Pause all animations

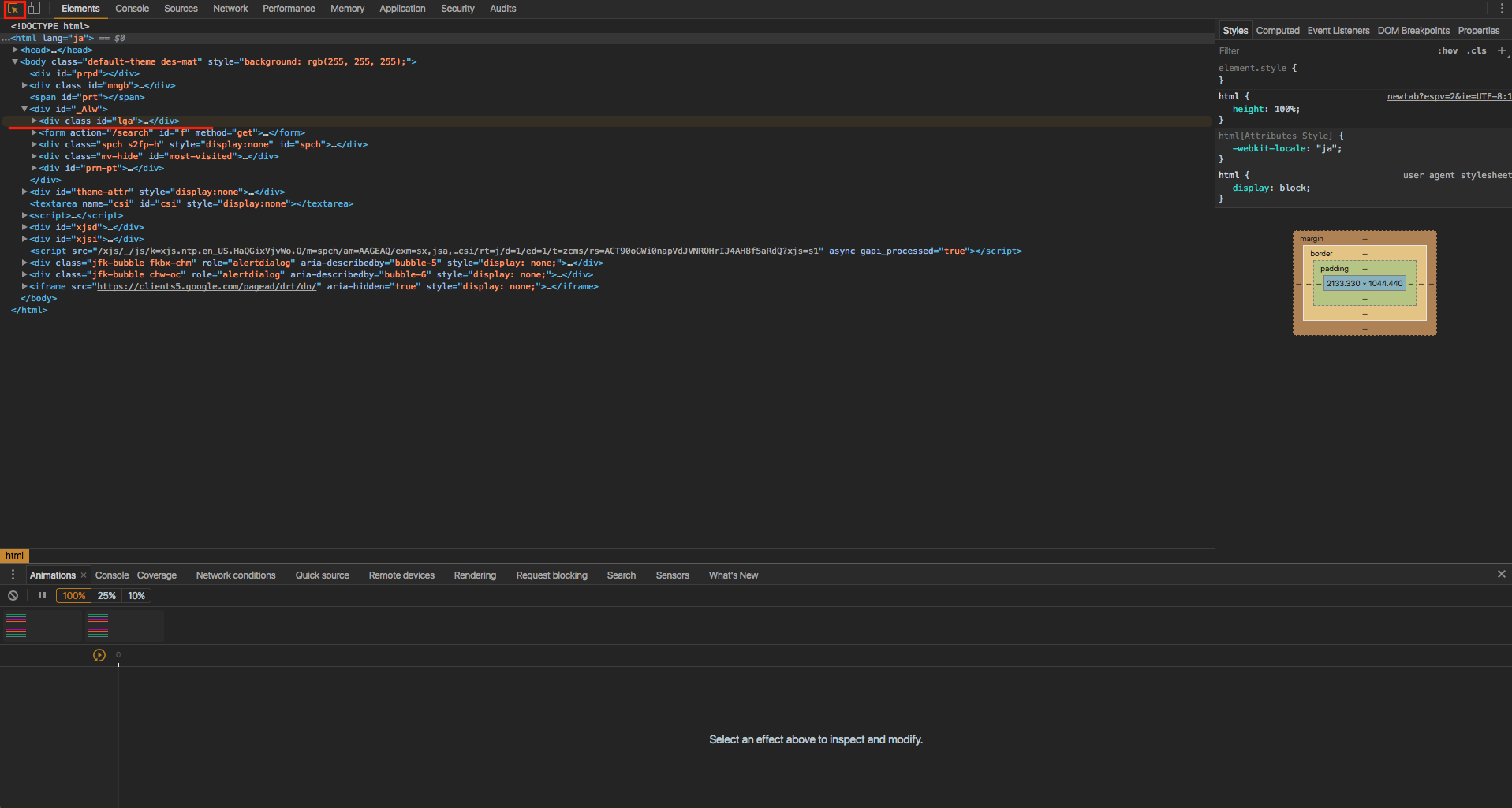(42, 596)
